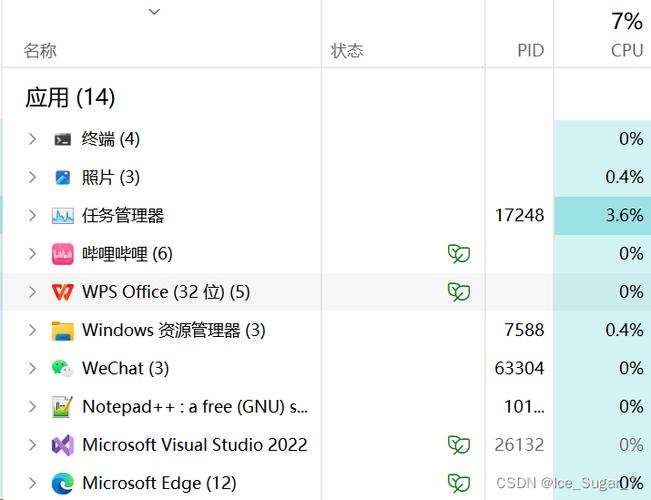This screenshot has width=651, height=500.
Task: Click PID value 7588
Action: click(x=524, y=330)
